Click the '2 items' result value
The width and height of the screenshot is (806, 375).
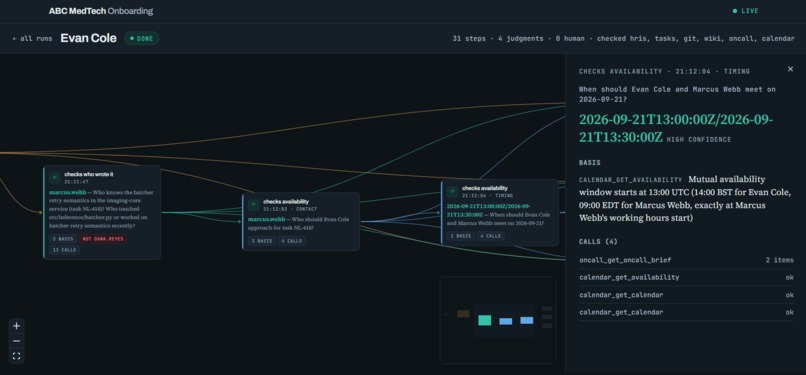[779, 260]
